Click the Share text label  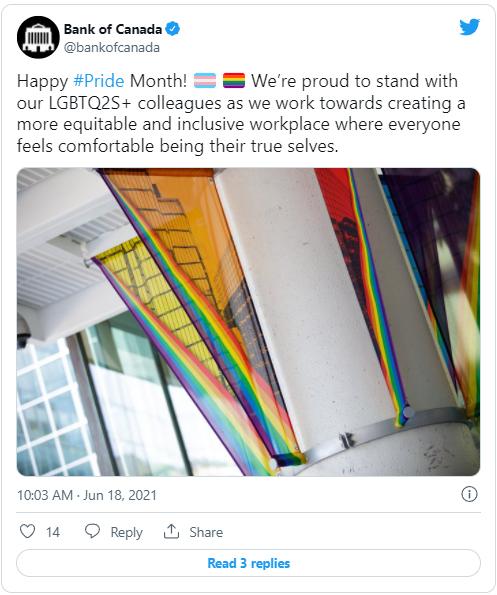[206, 532]
